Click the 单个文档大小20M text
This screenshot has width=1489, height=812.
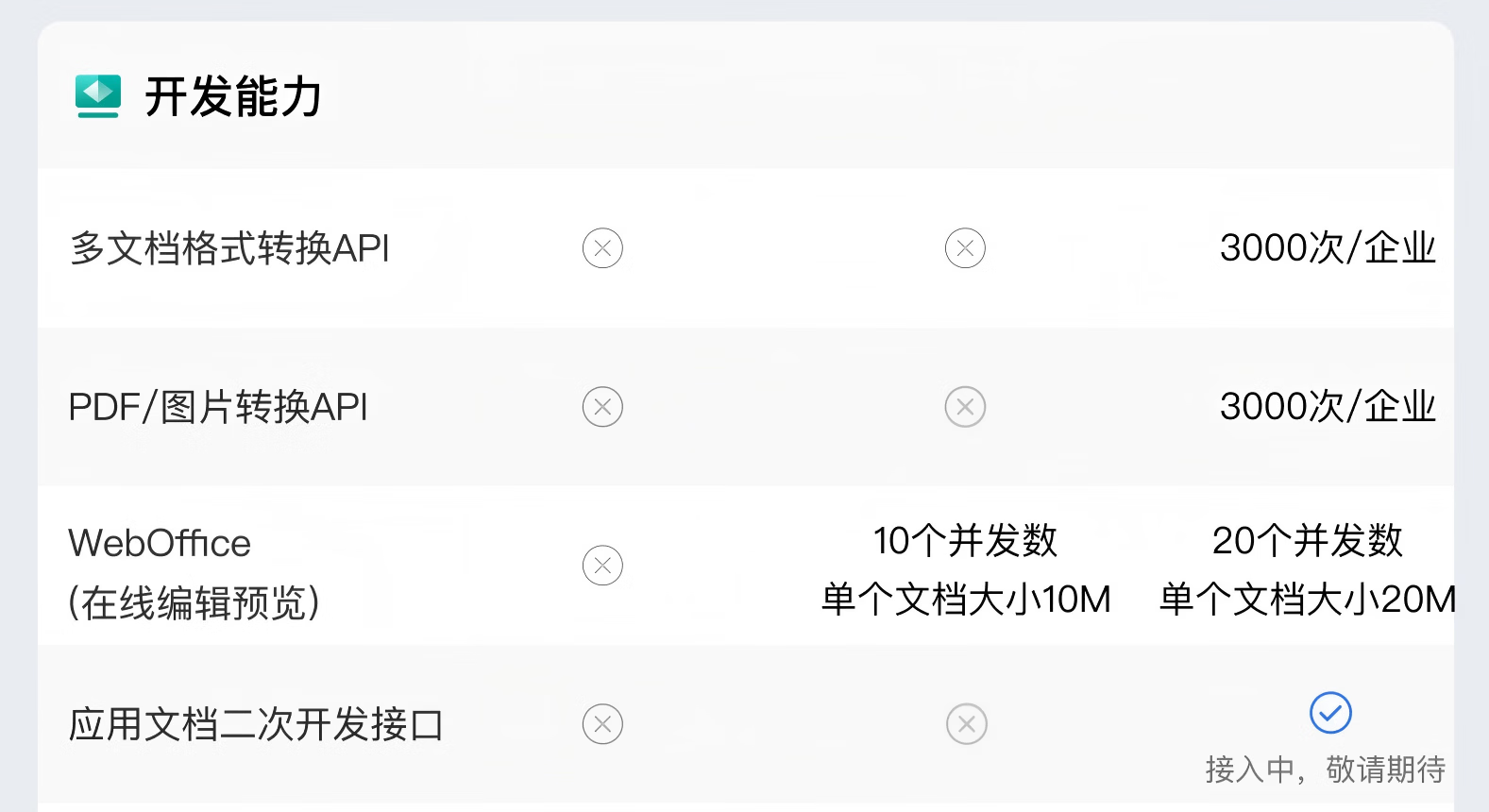coord(1308,600)
